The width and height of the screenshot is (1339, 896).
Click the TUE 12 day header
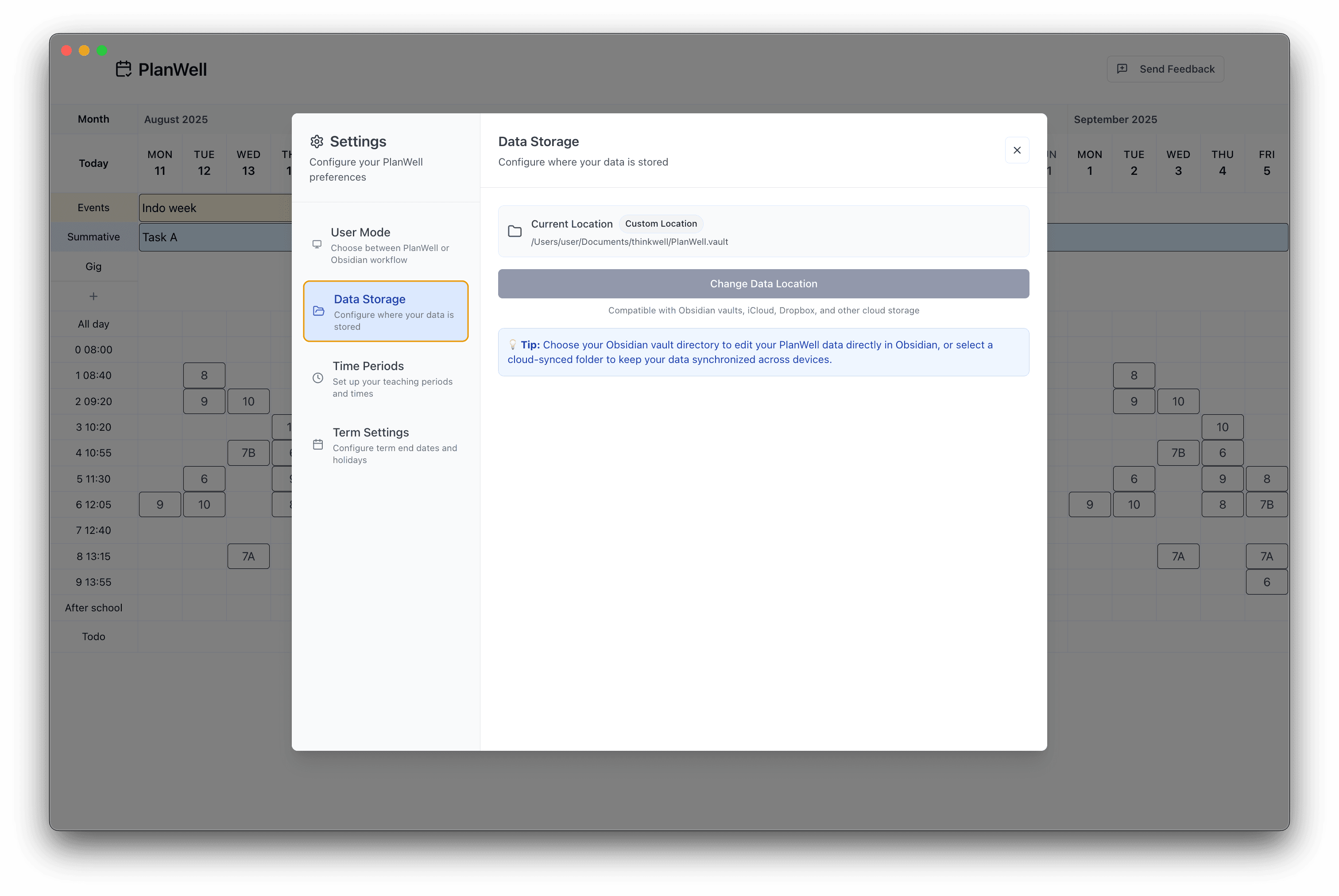click(x=204, y=163)
